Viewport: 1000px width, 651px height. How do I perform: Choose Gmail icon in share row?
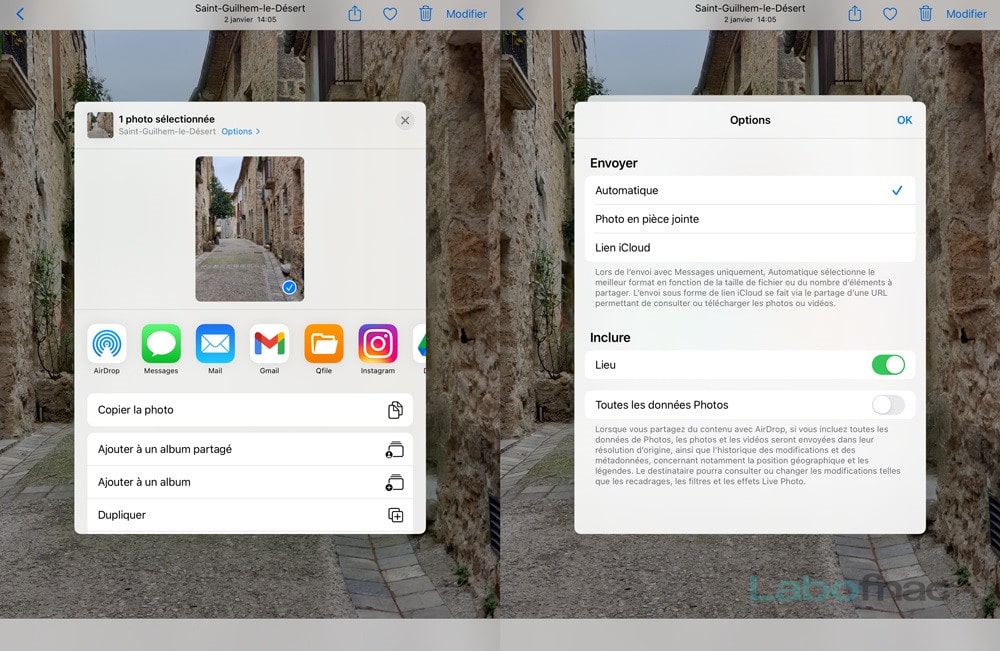(269, 344)
